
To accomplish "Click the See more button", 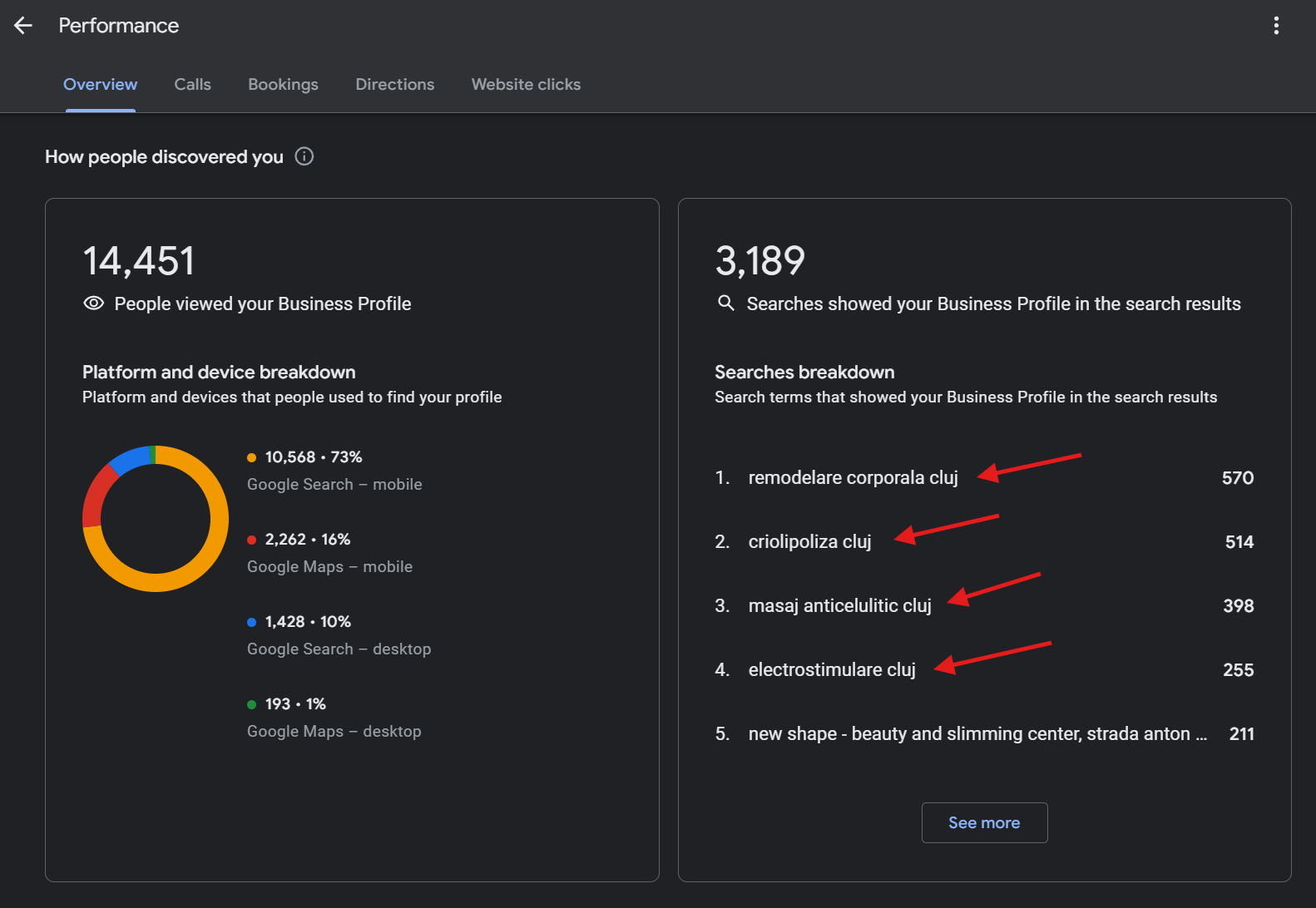I will pos(984,822).
